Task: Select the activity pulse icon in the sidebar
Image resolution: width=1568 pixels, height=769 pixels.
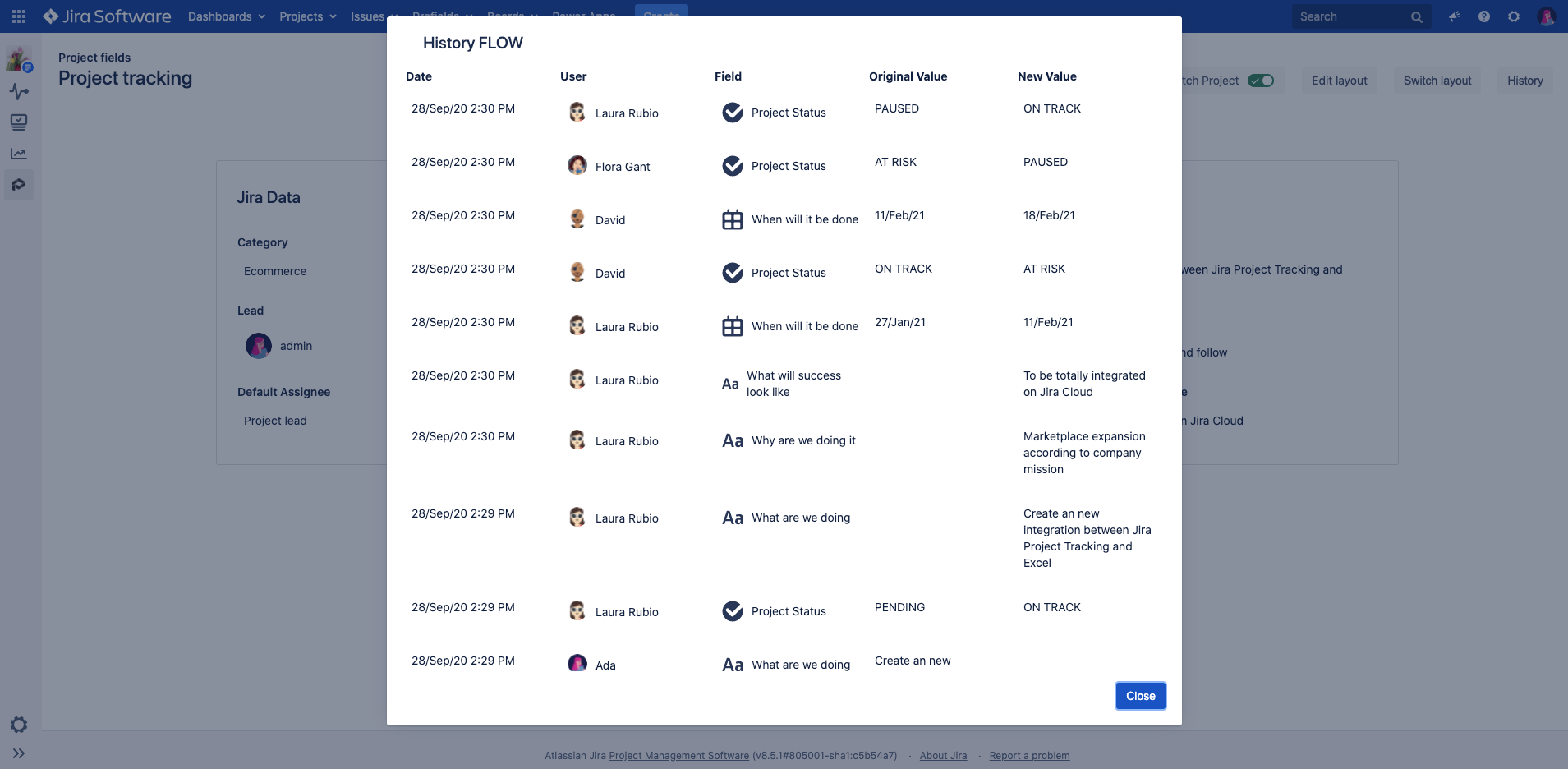Action: coord(20,91)
